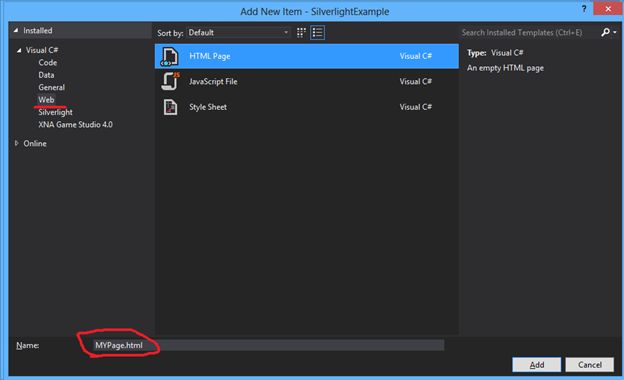Select the Silverlight category
The height and width of the screenshot is (380, 624).
pyautogui.click(x=55, y=112)
